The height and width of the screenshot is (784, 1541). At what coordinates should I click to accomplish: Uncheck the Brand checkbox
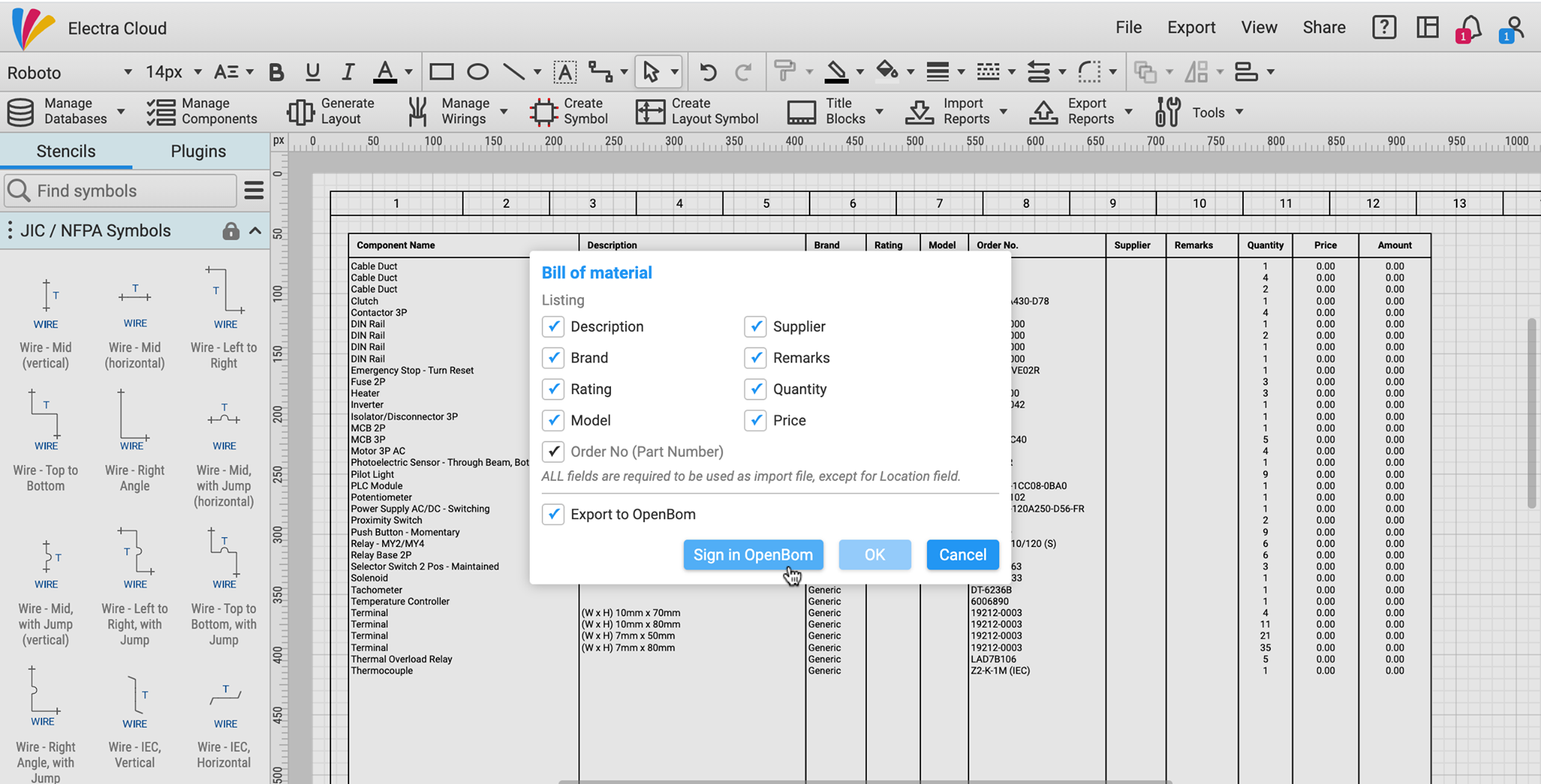coord(553,358)
